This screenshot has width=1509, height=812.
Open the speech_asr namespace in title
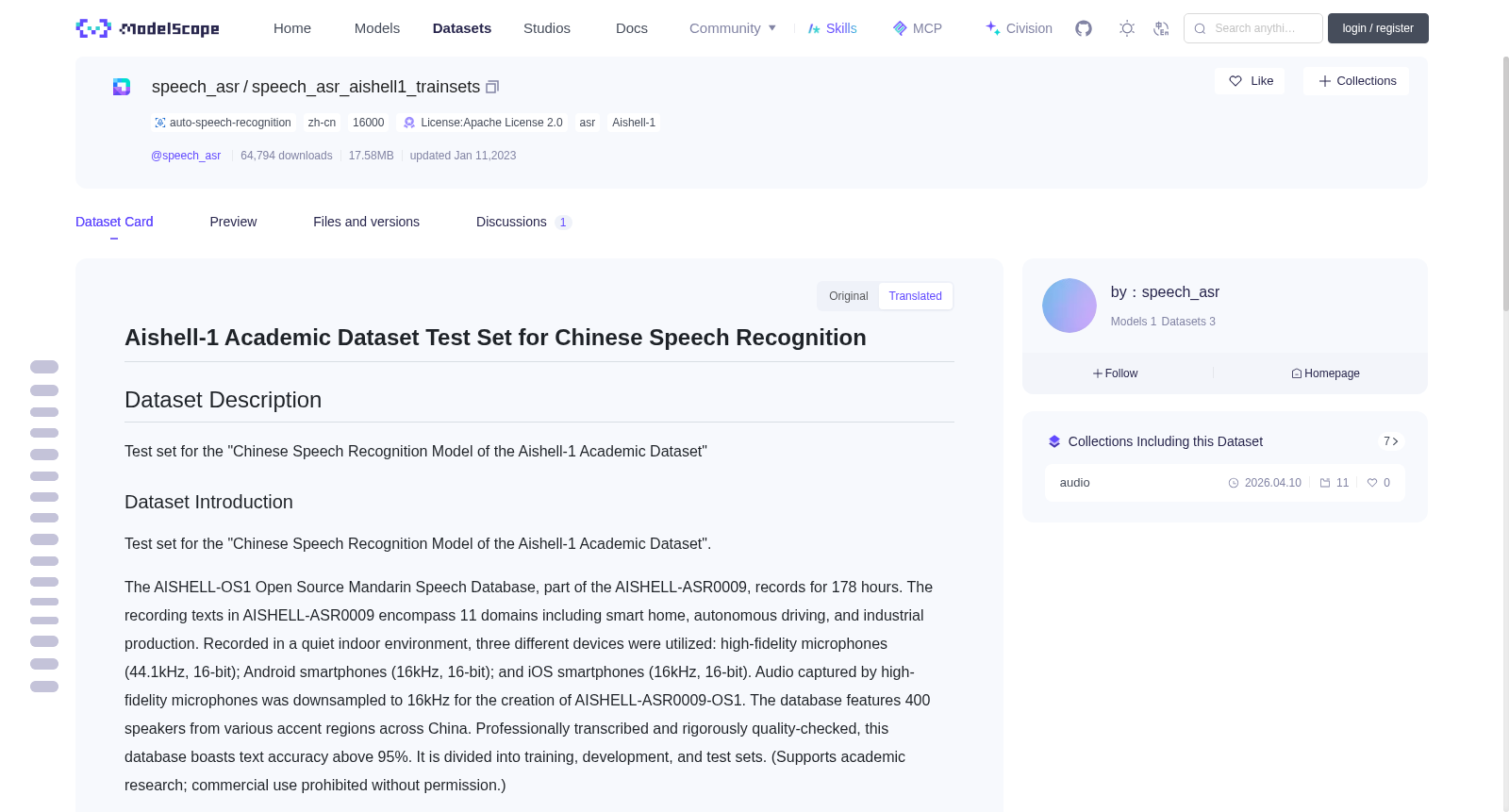click(x=195, y=87)
